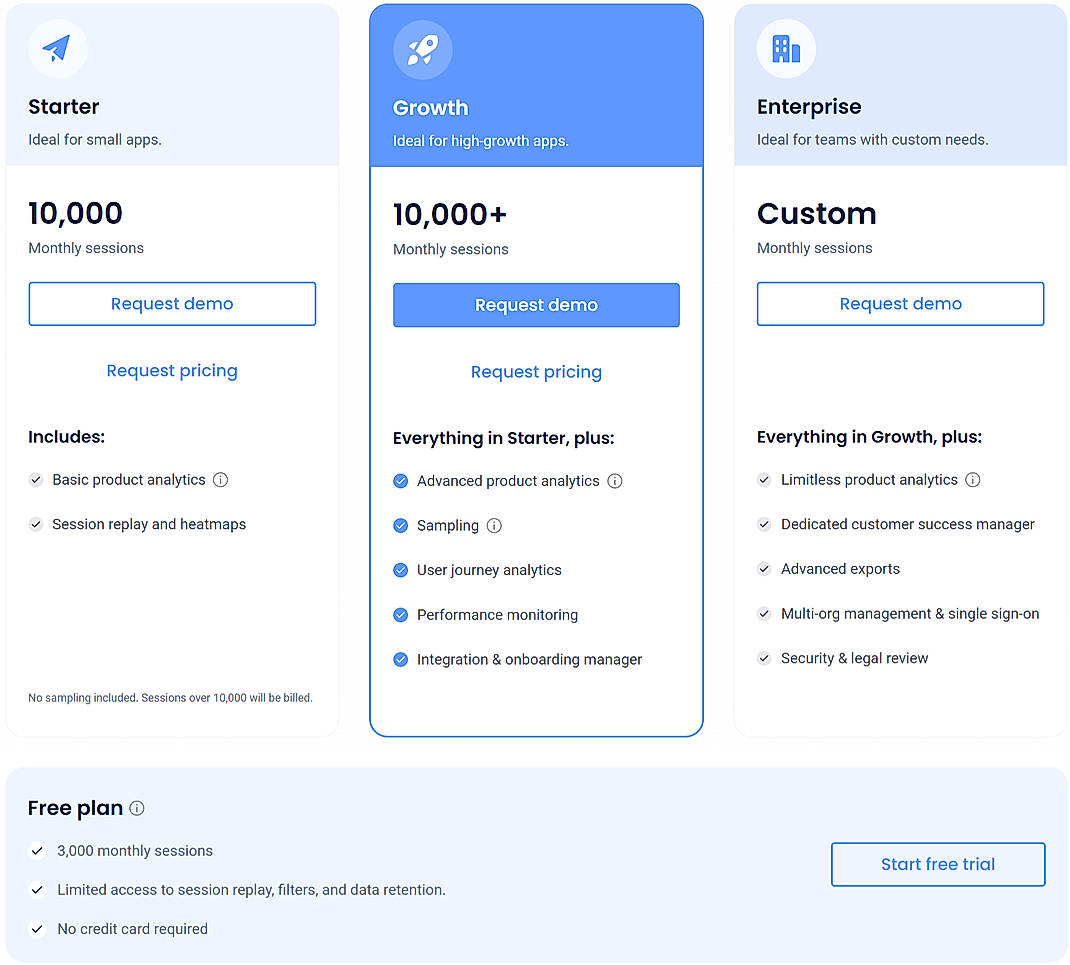Click the Free plan heading
The height and width of the screenshot is (965, 1070).
pyautogui.click(x=74, y=808)
